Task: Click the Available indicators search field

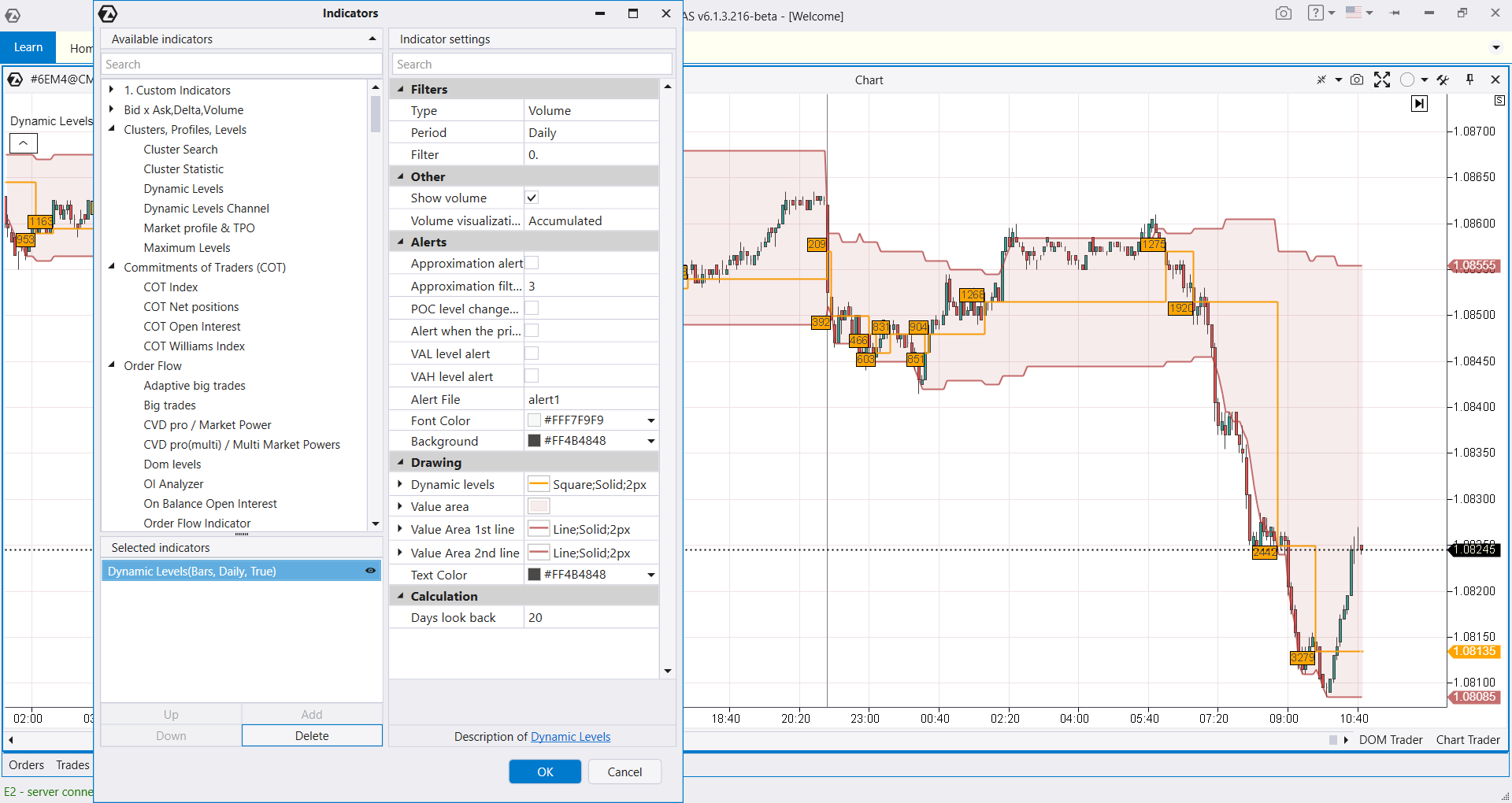Action: click(241, 65)
